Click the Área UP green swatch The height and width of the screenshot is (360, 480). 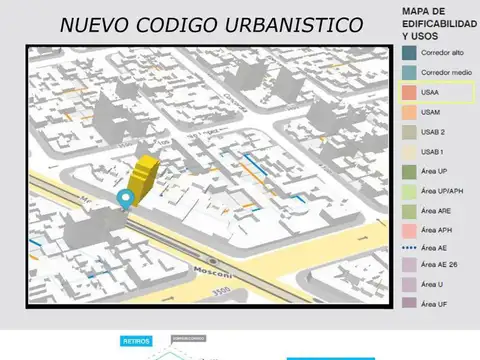click(409, 172)
